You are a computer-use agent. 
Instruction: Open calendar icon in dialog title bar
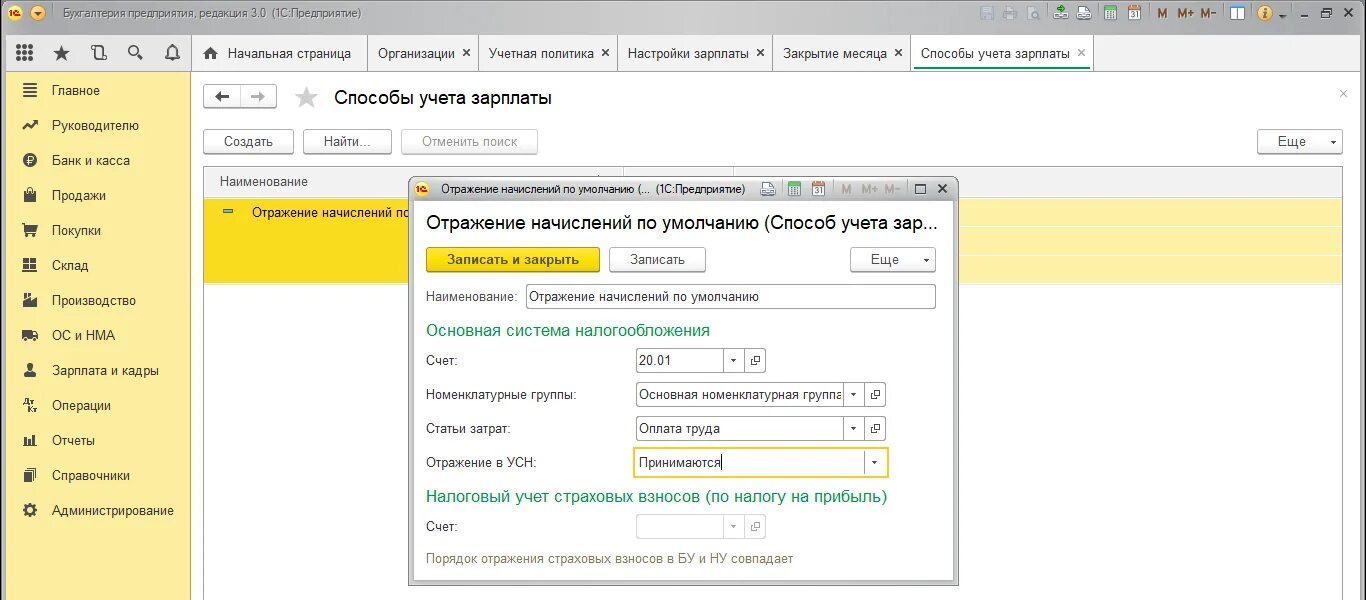coord(818,188)
